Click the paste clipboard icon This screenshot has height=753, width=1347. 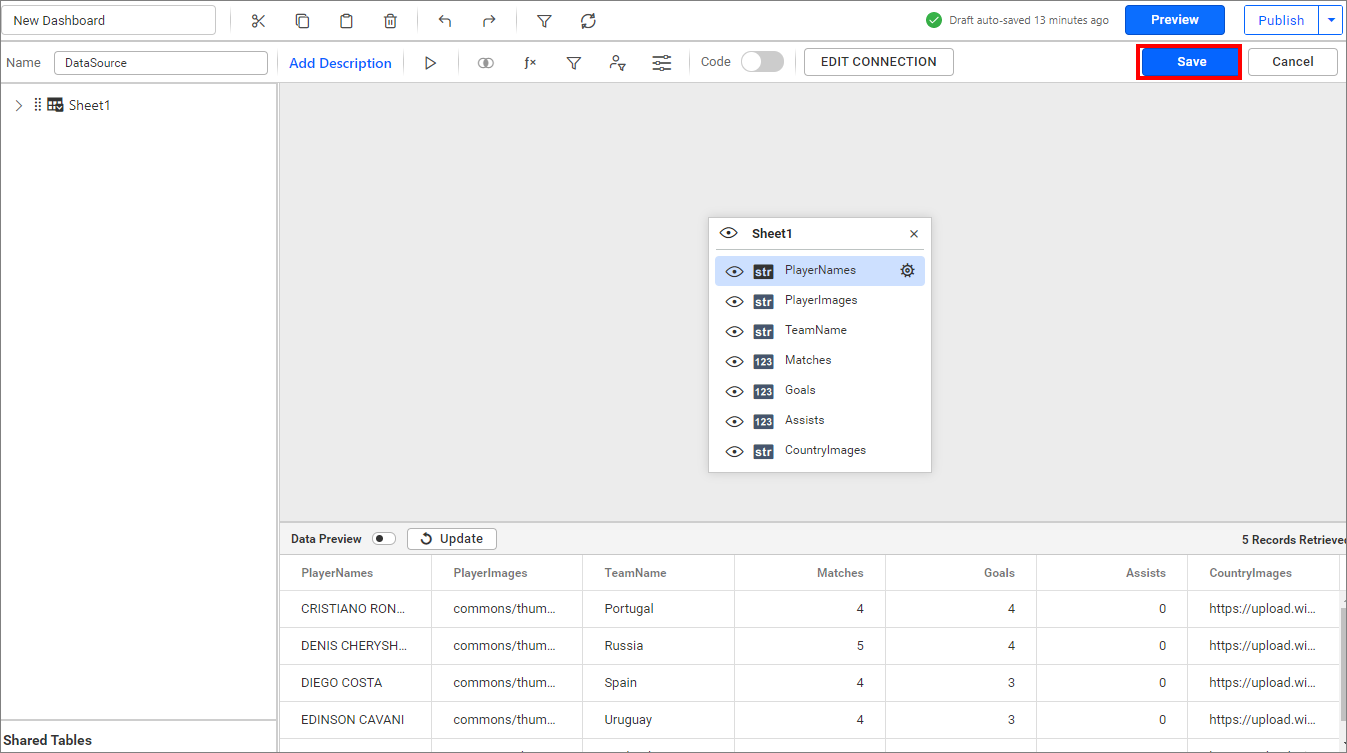coord(346,21)
